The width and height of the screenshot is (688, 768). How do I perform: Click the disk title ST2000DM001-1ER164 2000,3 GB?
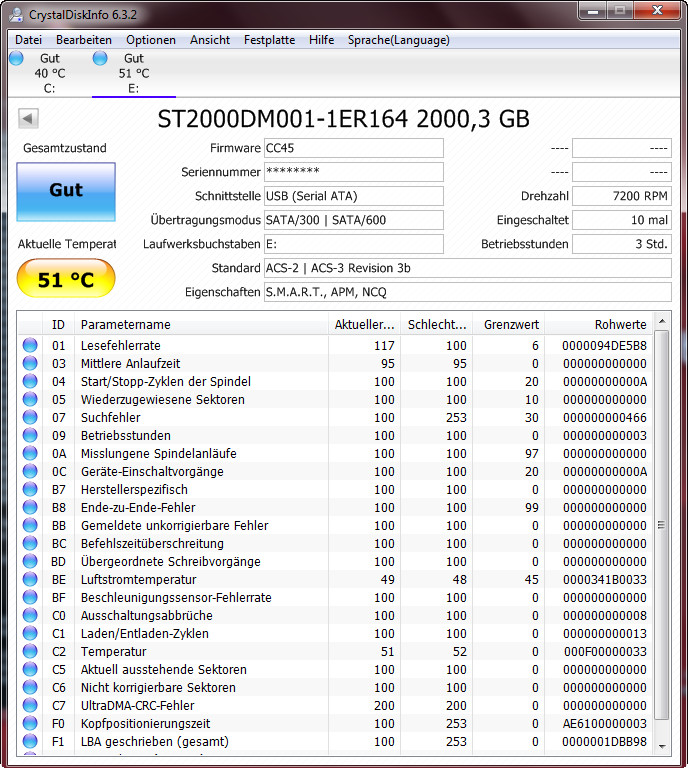(343, 119)
